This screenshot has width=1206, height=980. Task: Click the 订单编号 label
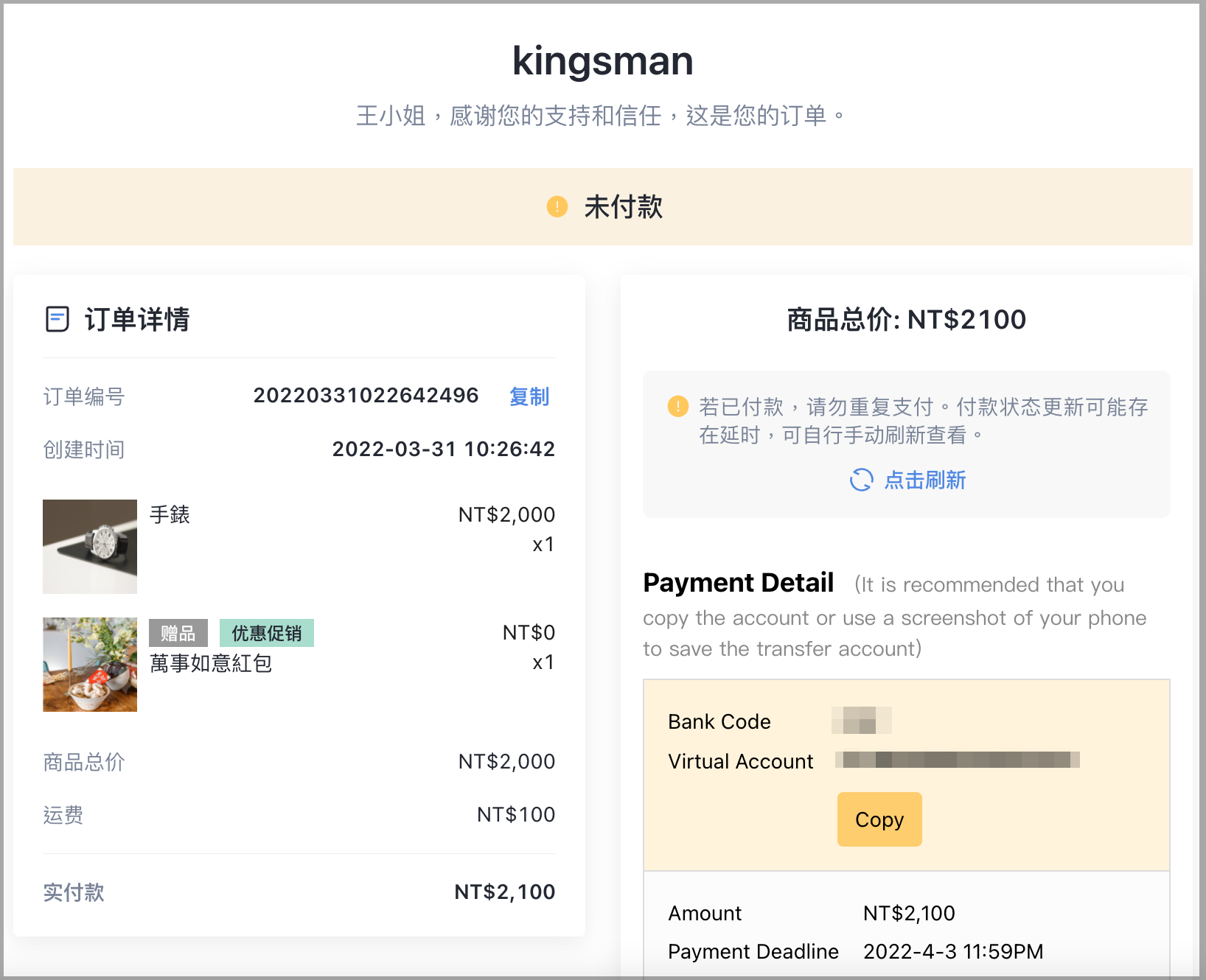84,396
